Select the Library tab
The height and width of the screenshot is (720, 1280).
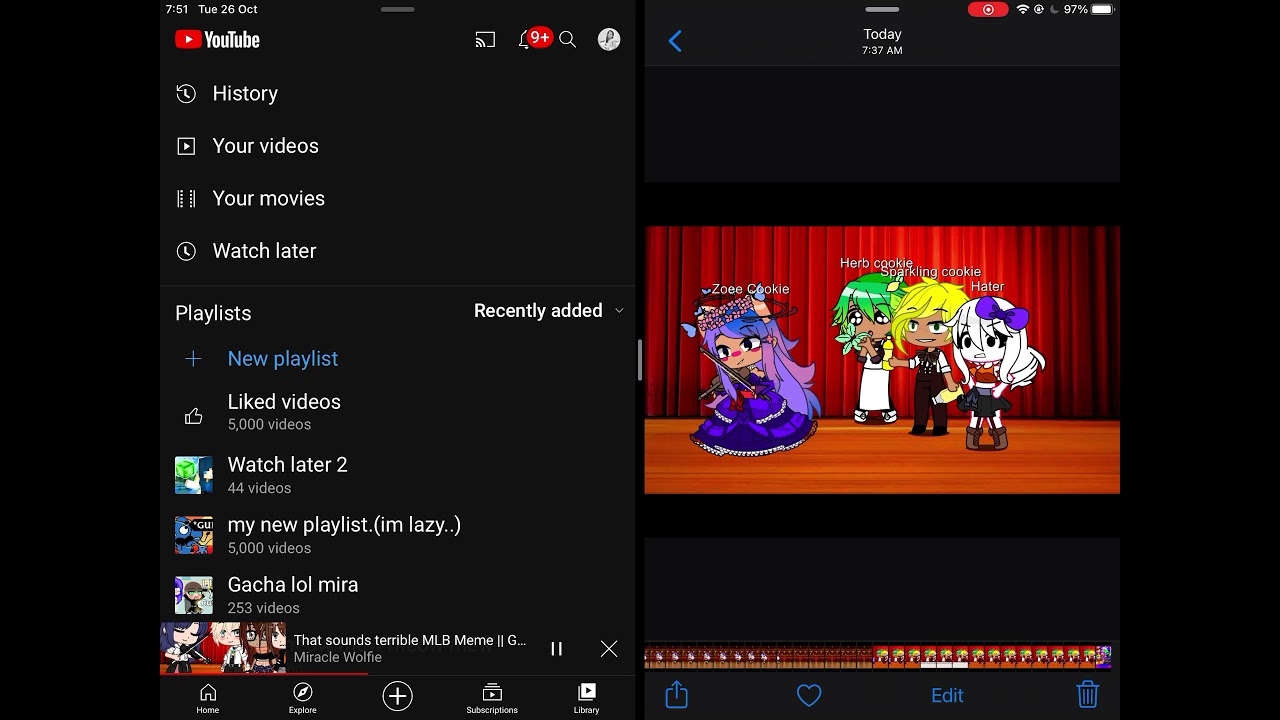point(587,698)
